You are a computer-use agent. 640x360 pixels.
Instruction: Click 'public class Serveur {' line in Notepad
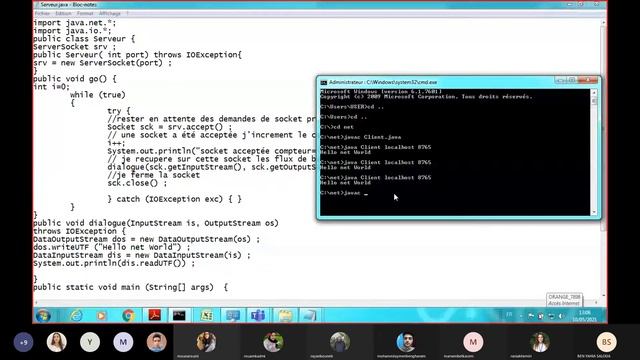[84, 39]
